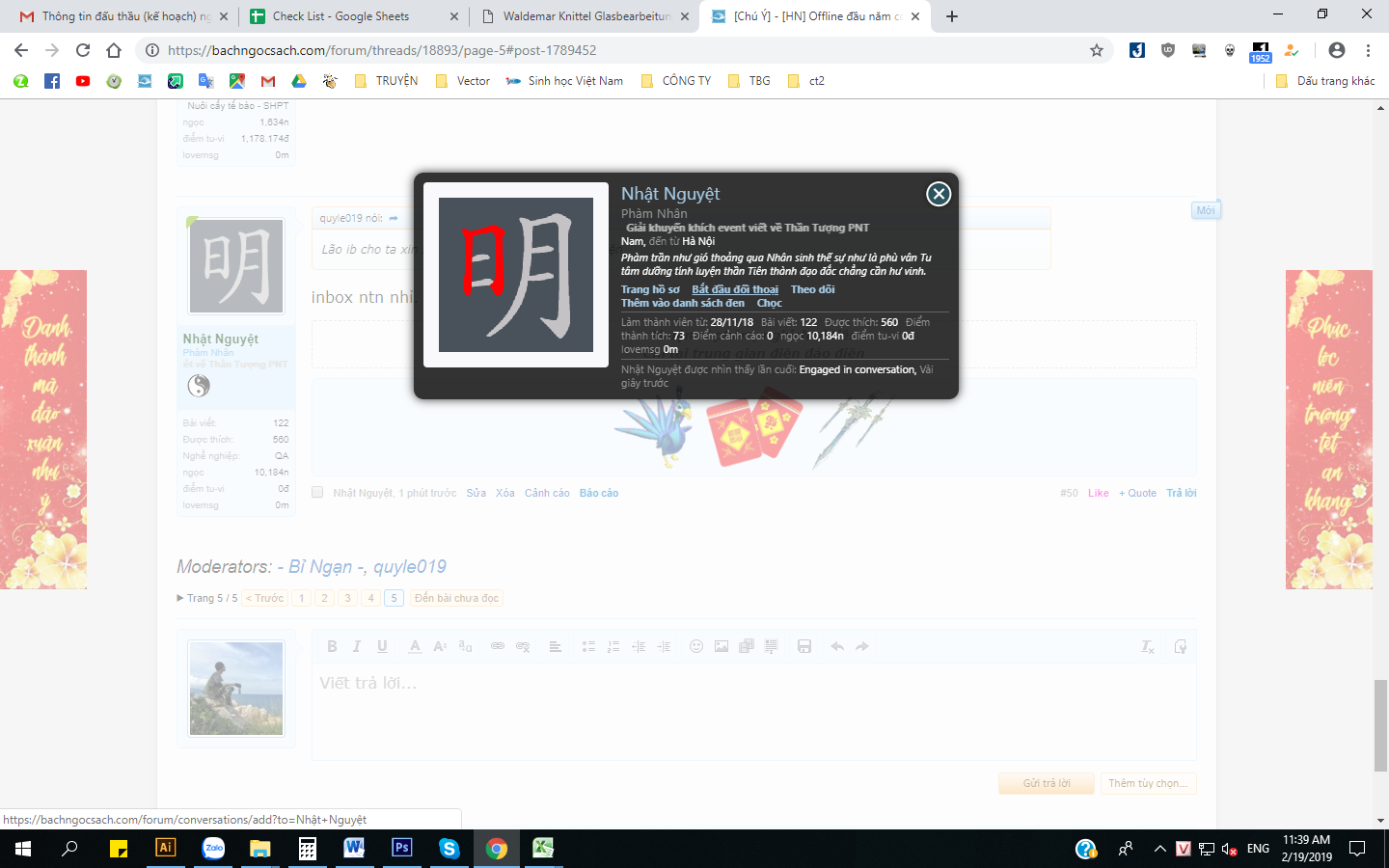Close the Nhật Nguyệt profile popup
This screenshot has width=1389, height=868.
pos(938,194)
